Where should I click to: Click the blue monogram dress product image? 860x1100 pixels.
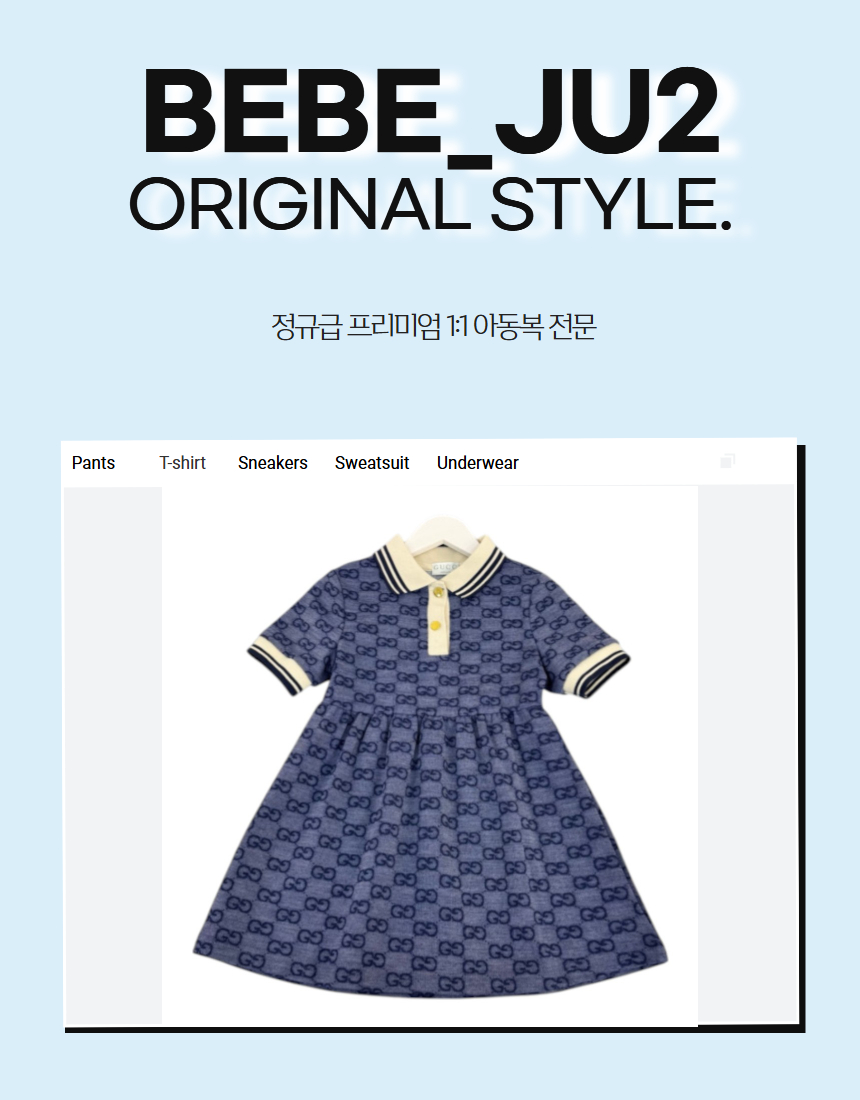tap(430, 756)
